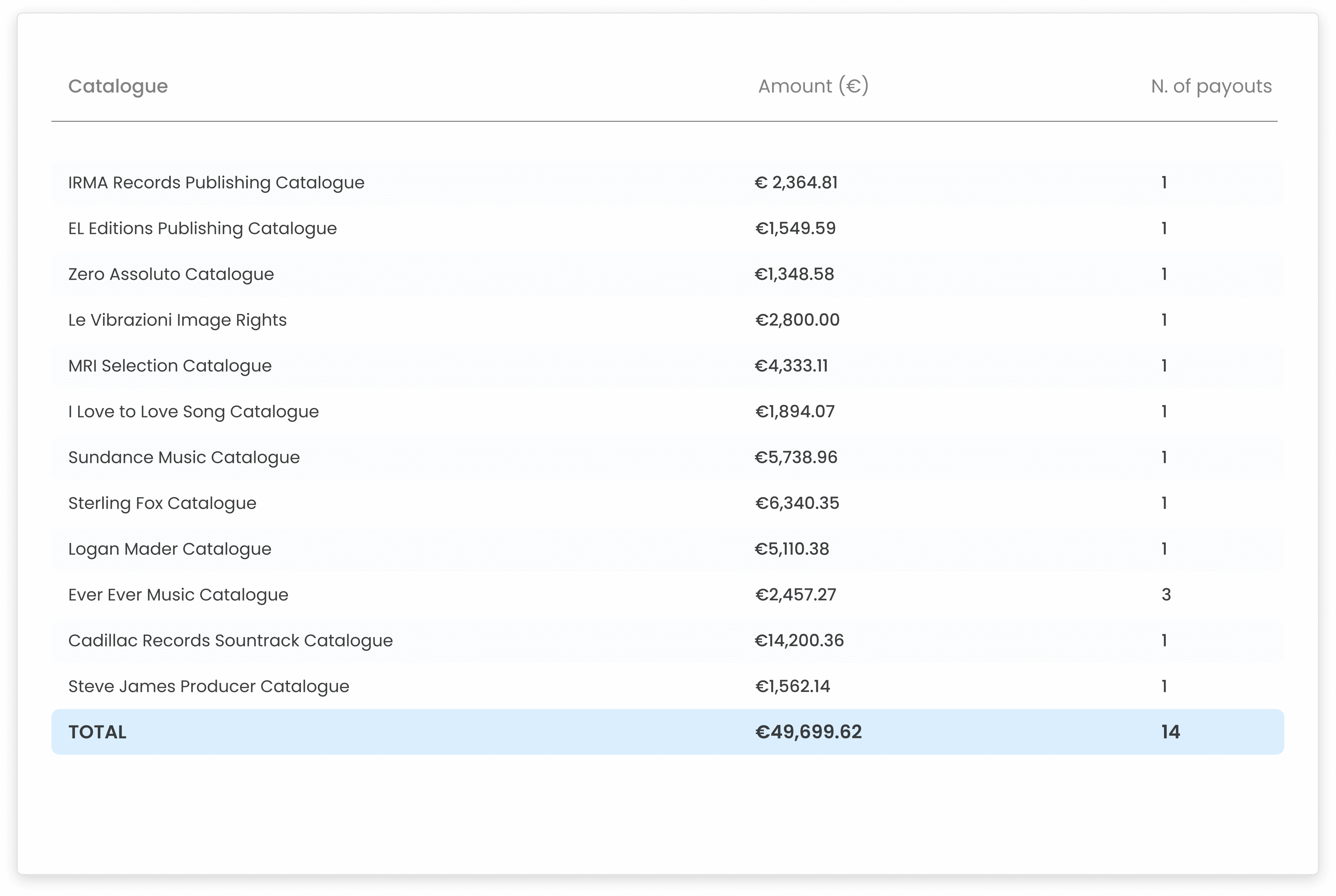Select Sundance Music Catalogue

(x=184, y=457)
